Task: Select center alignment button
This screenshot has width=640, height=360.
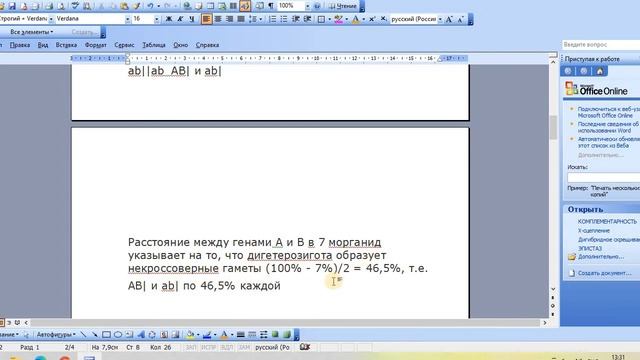Action: pyautogui.click(x=218, y=19)
